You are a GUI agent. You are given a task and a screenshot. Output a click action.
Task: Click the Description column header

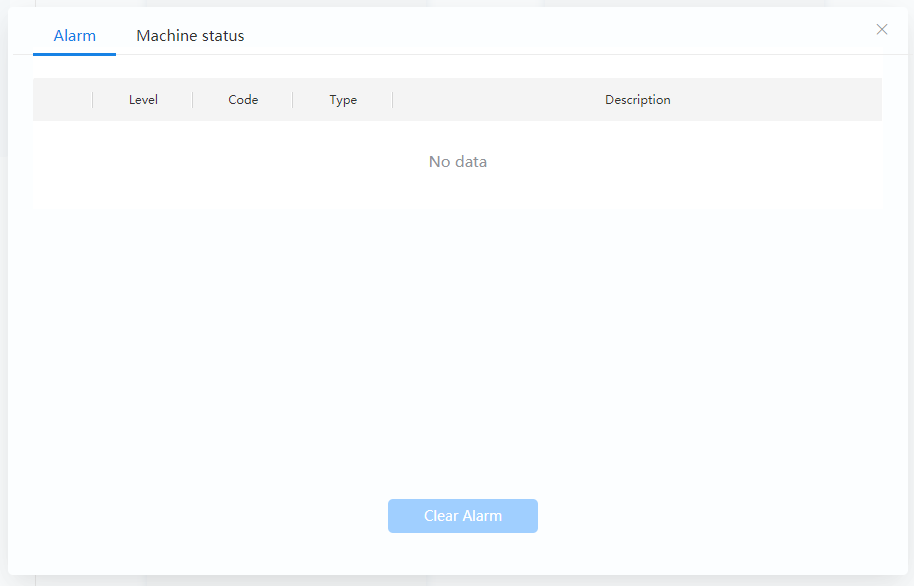[638, 100]
